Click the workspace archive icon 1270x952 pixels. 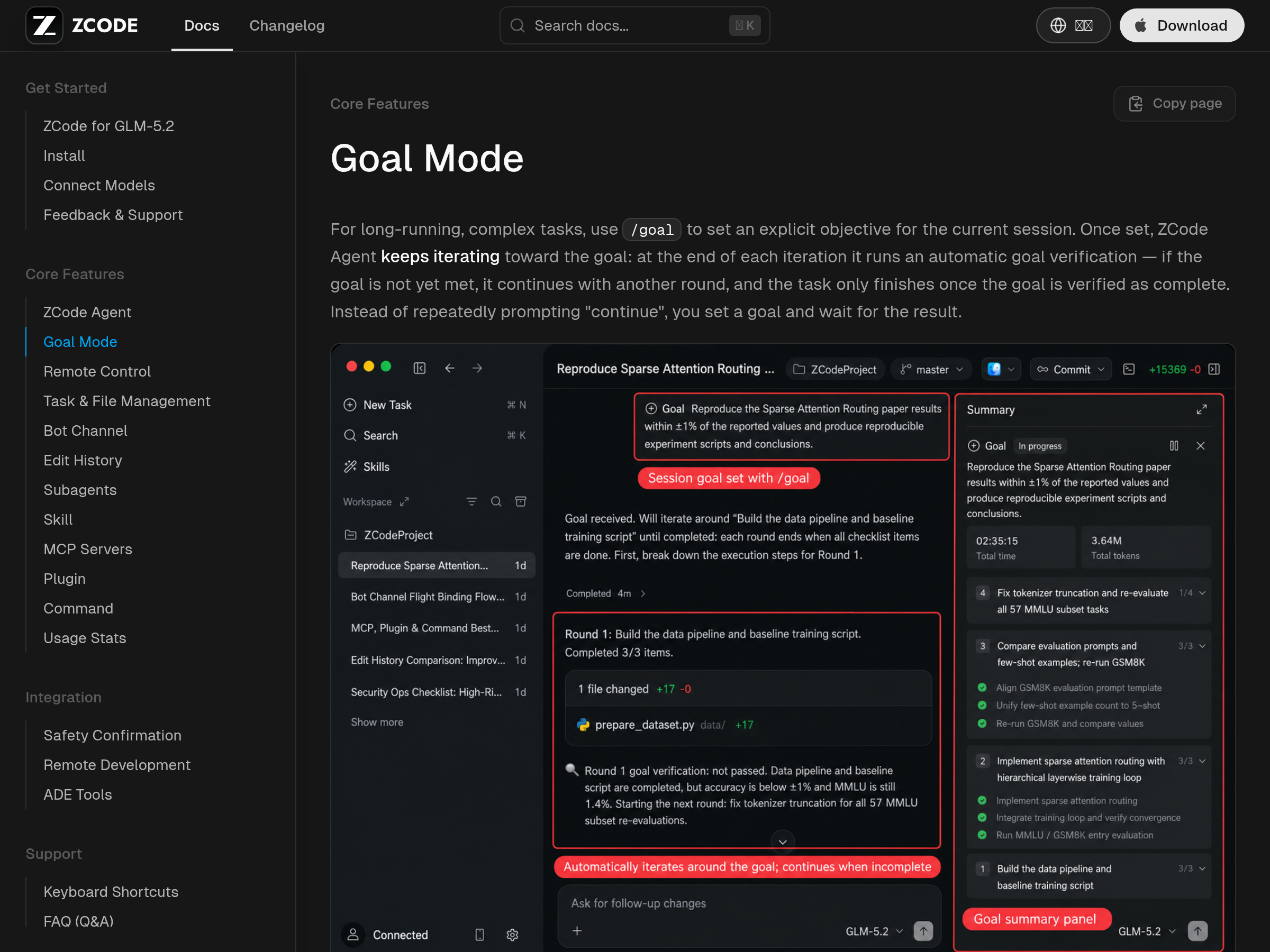pos(521,501)
